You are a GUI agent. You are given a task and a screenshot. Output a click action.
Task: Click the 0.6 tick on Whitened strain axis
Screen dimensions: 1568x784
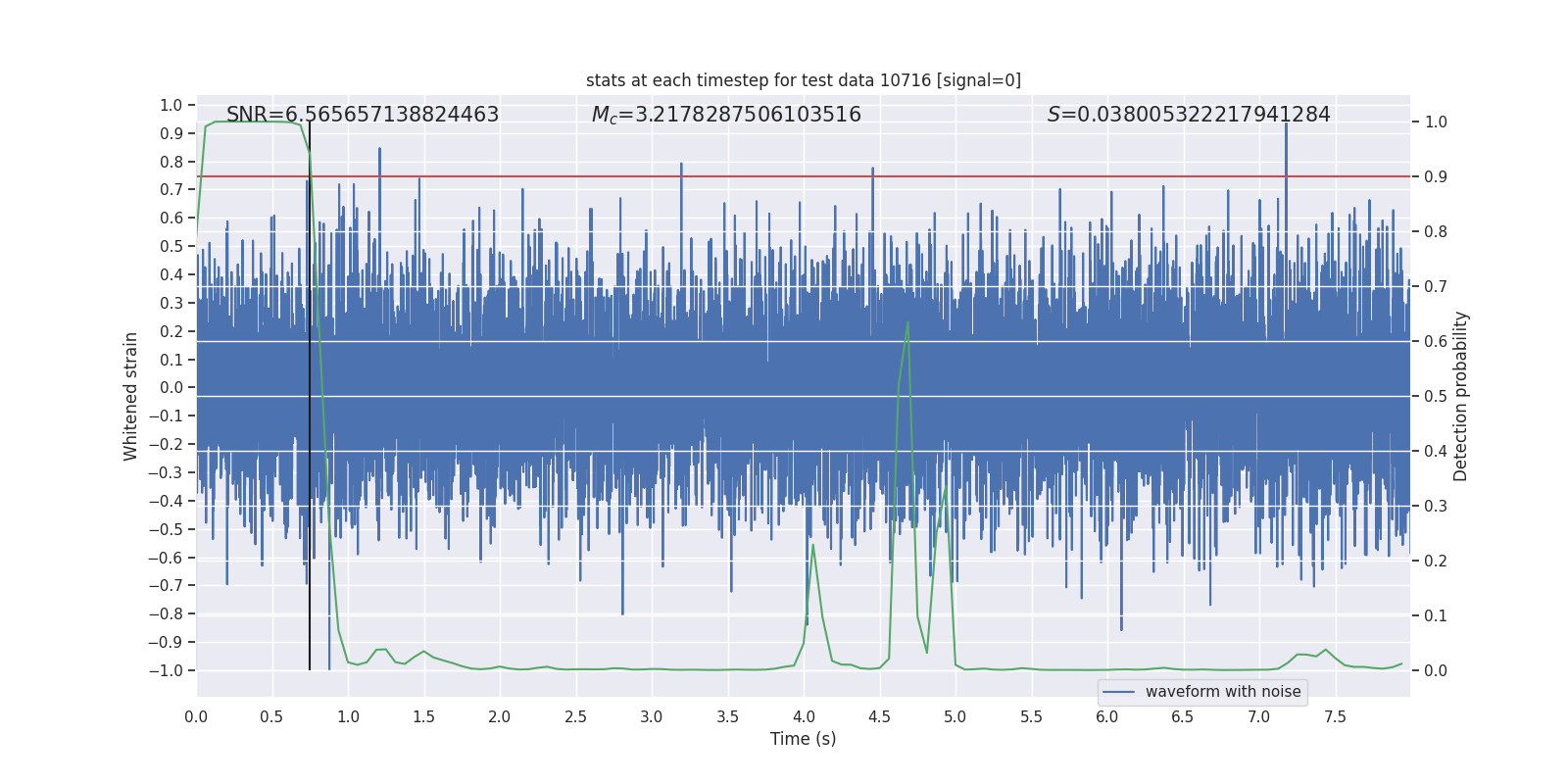pos(171,218)
